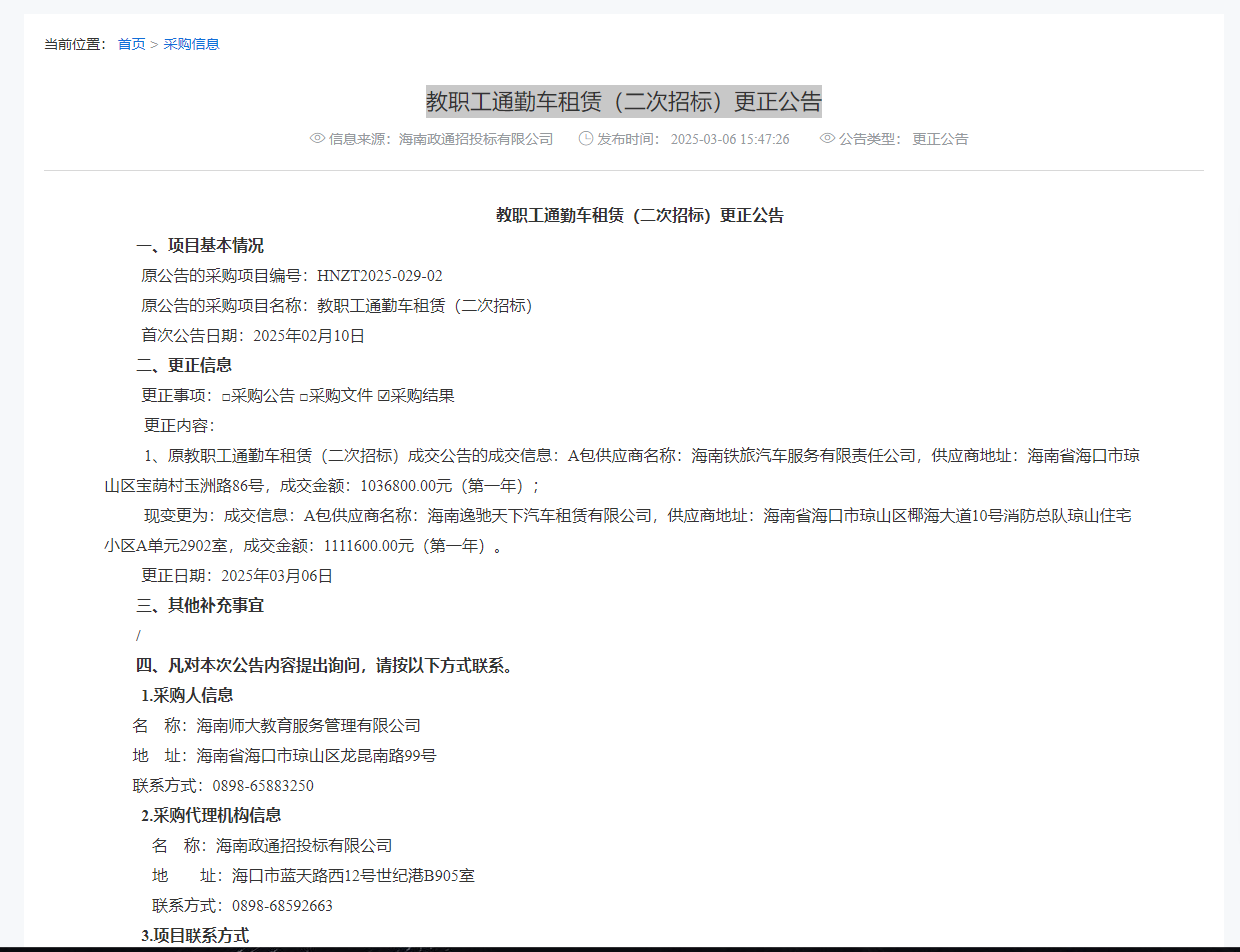The image size is (1240, 952).
Task: Go to 首页 in the breadcrumb
Action: coord(131,44)
